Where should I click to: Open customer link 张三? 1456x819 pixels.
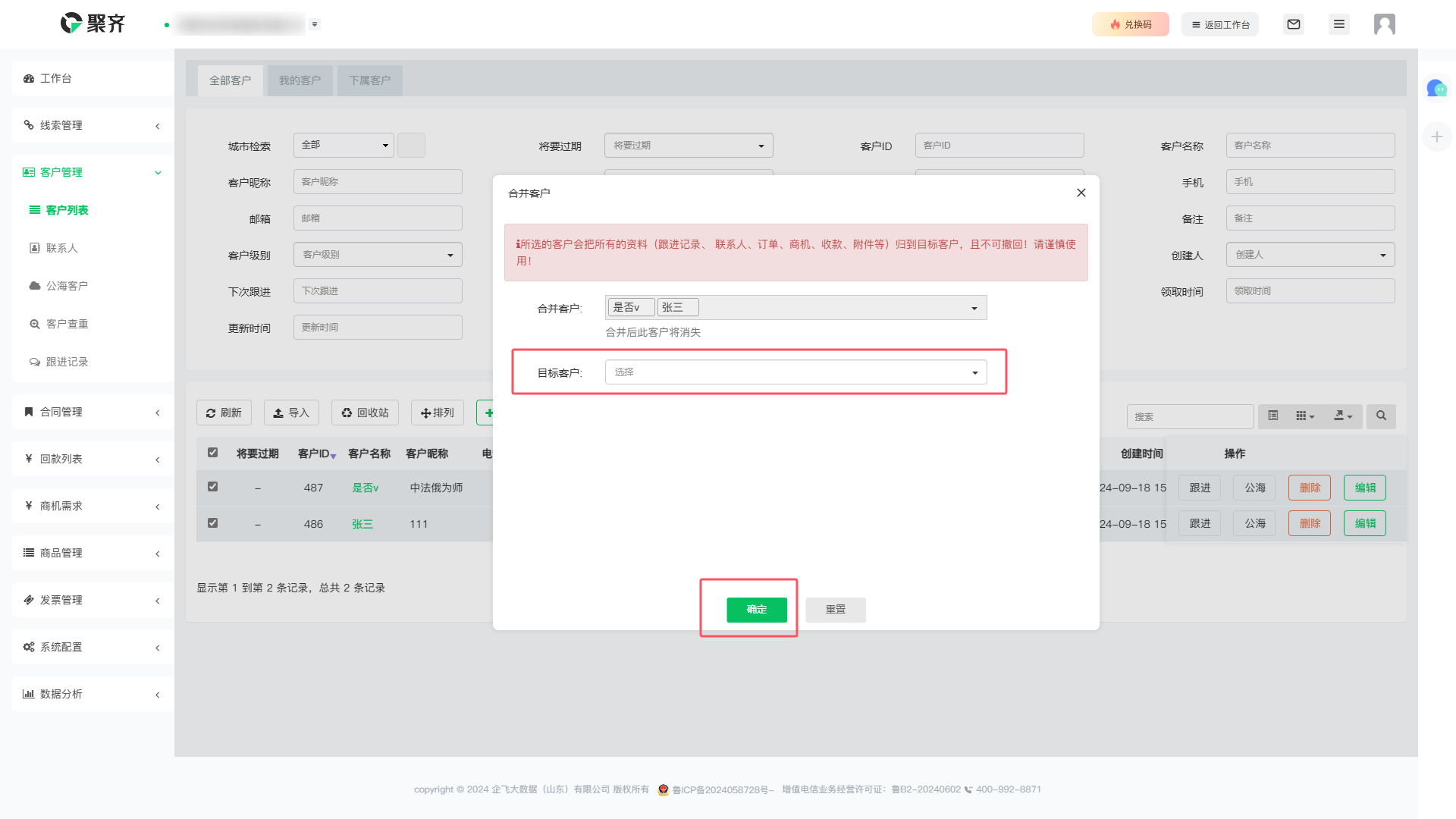point(362,524)
